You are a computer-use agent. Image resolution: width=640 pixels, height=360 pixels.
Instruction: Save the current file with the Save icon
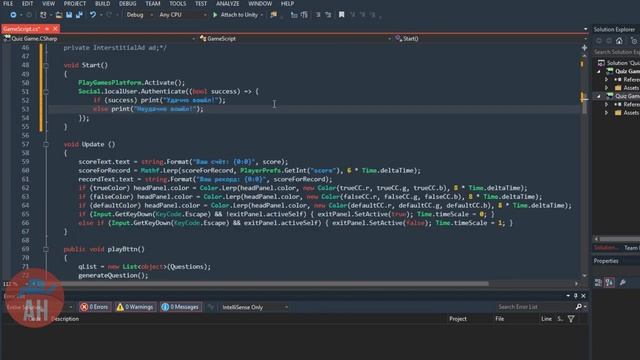[x=69, y=15]
